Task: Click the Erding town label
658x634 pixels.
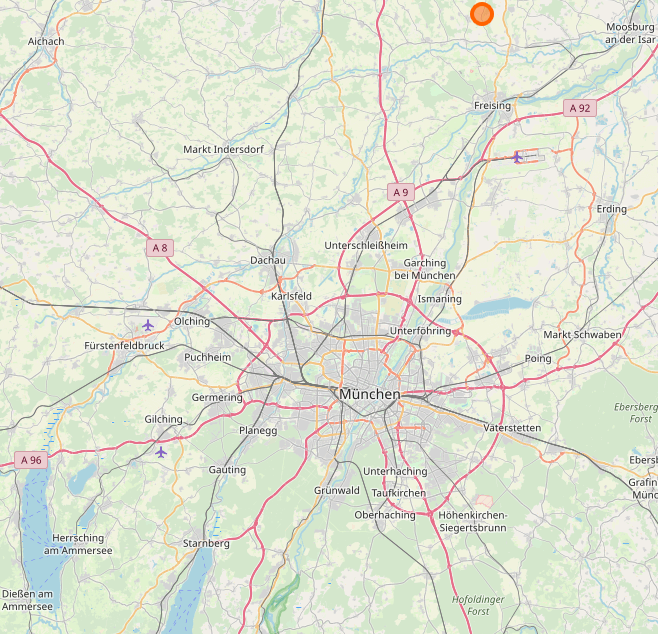Action: click(x=611, y=209)
